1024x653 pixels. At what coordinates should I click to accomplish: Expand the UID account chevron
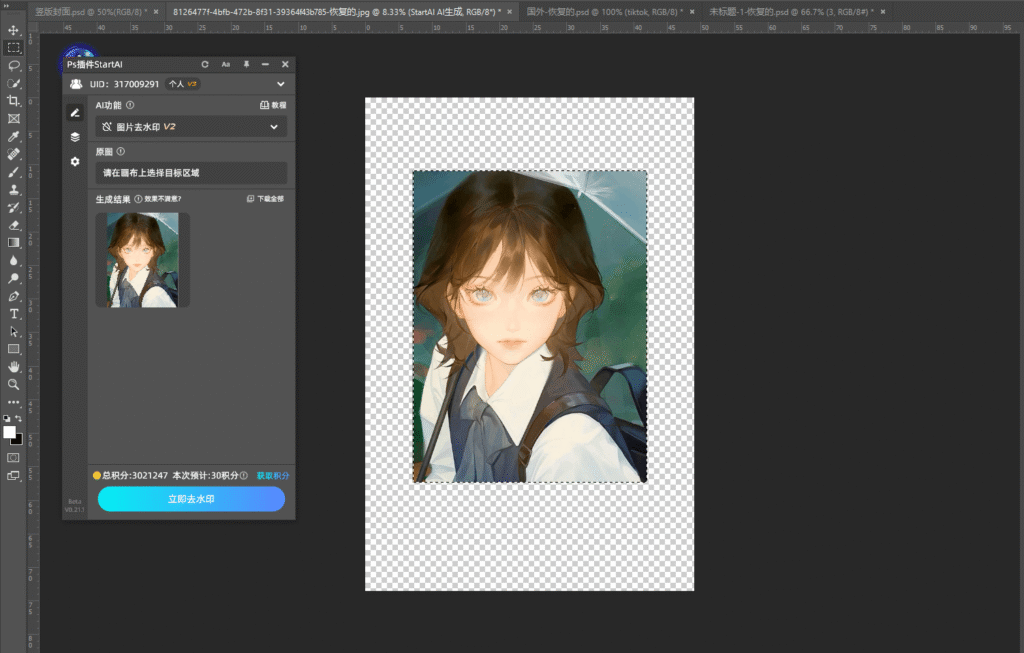pos(281,84)
